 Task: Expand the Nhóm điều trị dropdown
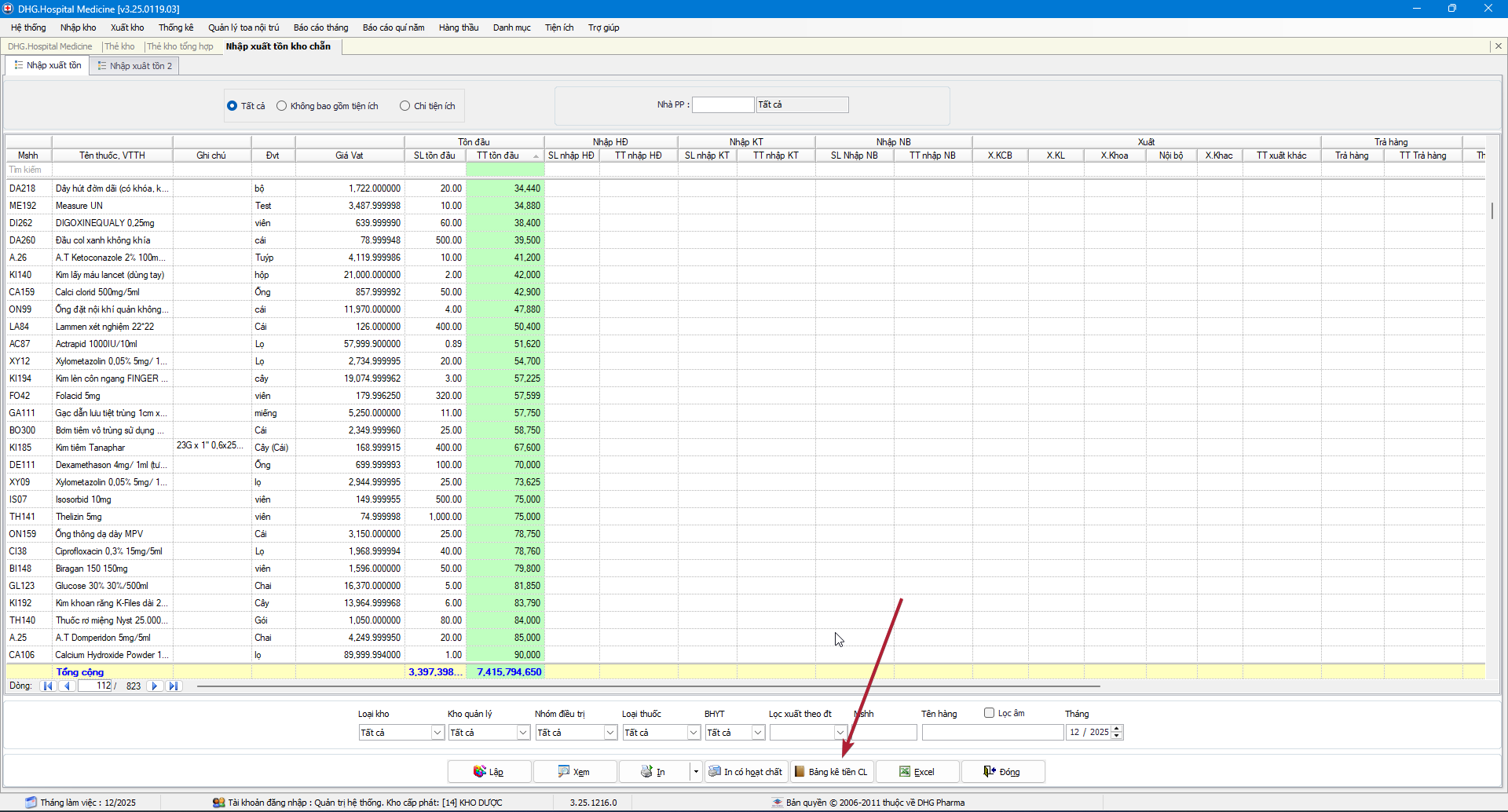point(610,733)
